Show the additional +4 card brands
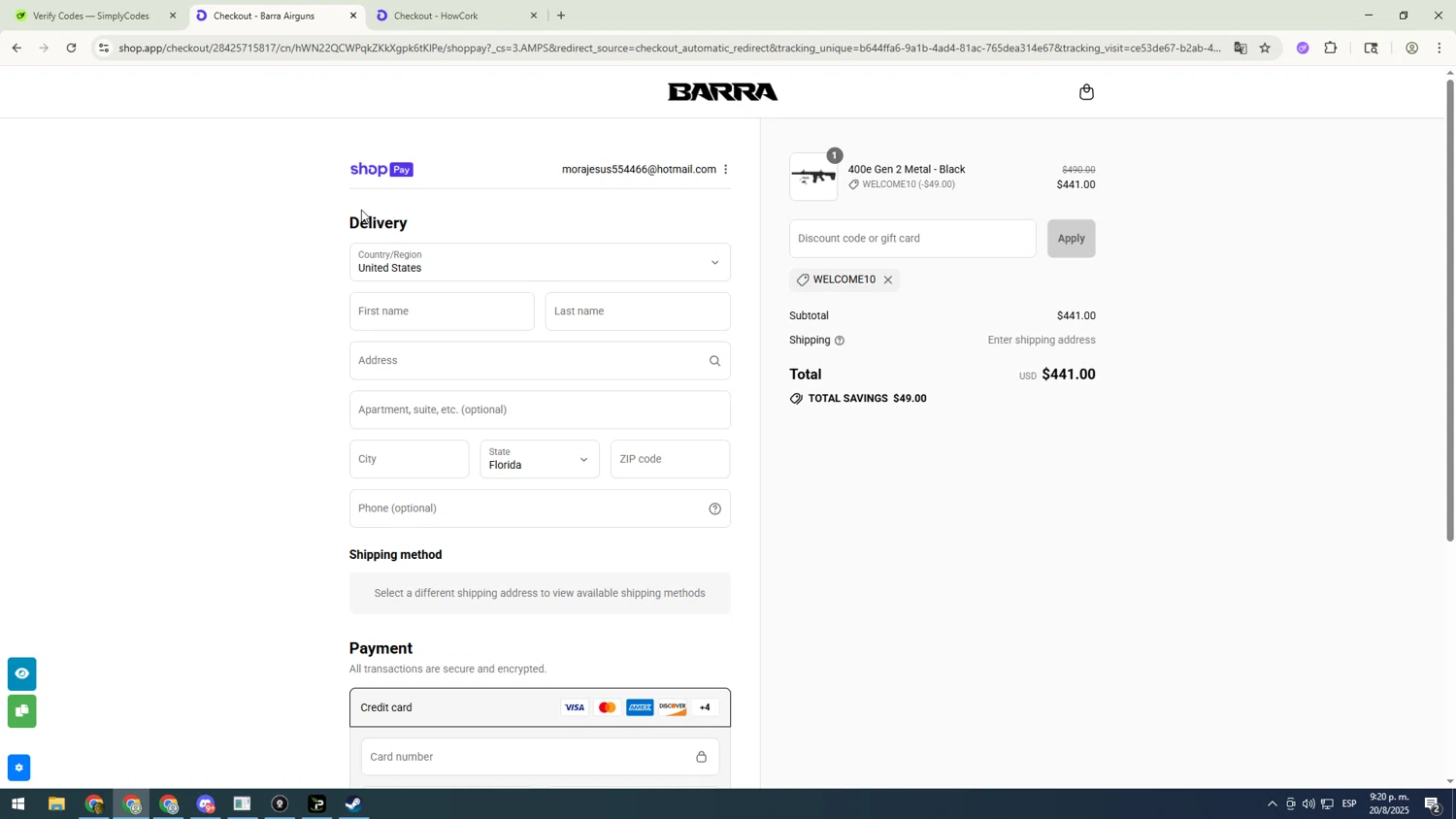The height and width of the screenshot is (819, 1456). tap(706, 707)
